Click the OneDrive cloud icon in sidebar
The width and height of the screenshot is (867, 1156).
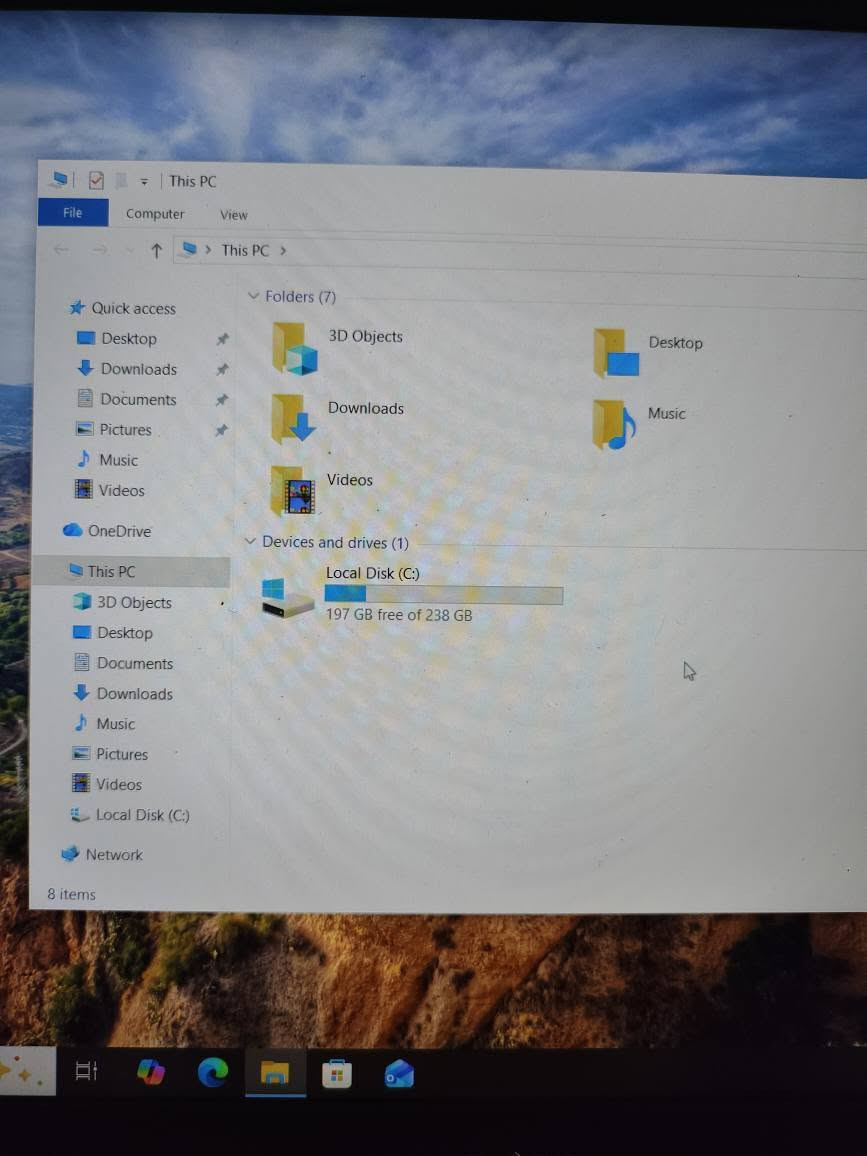pyautogui.click(x=72, y=530)
